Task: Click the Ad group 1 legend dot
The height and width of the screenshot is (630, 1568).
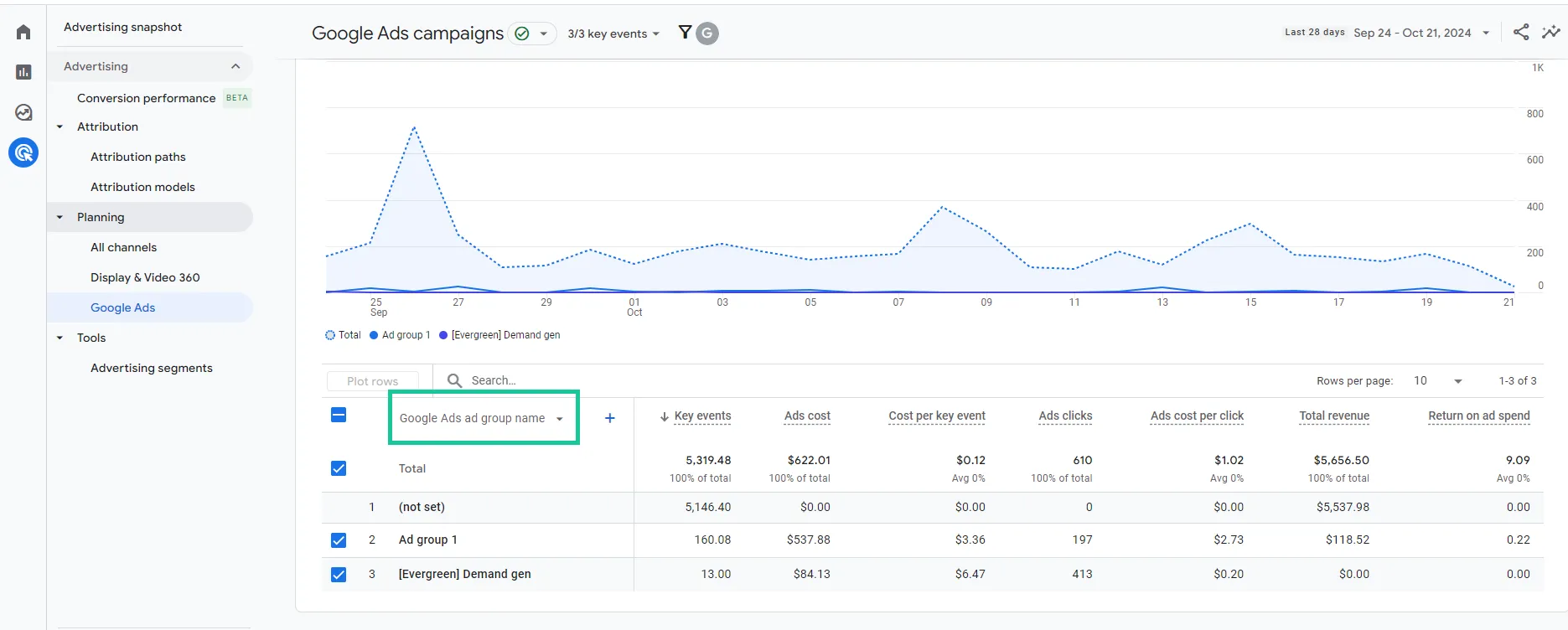Action: [x=374, y=335]
